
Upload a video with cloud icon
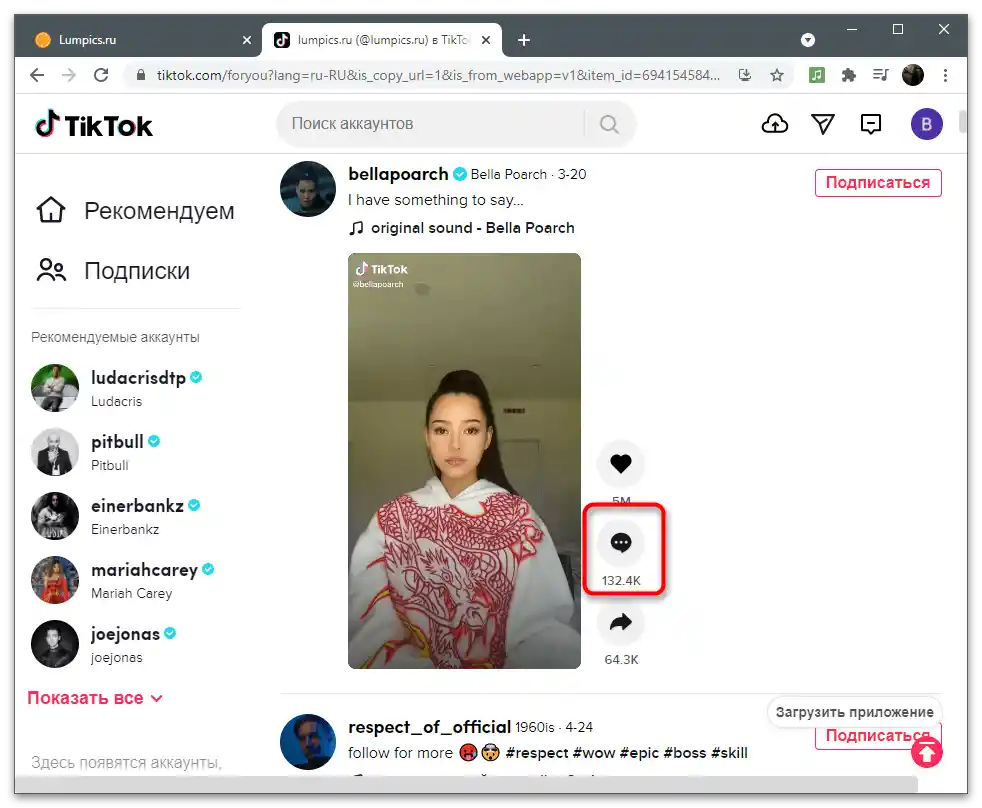pos(775,123)
